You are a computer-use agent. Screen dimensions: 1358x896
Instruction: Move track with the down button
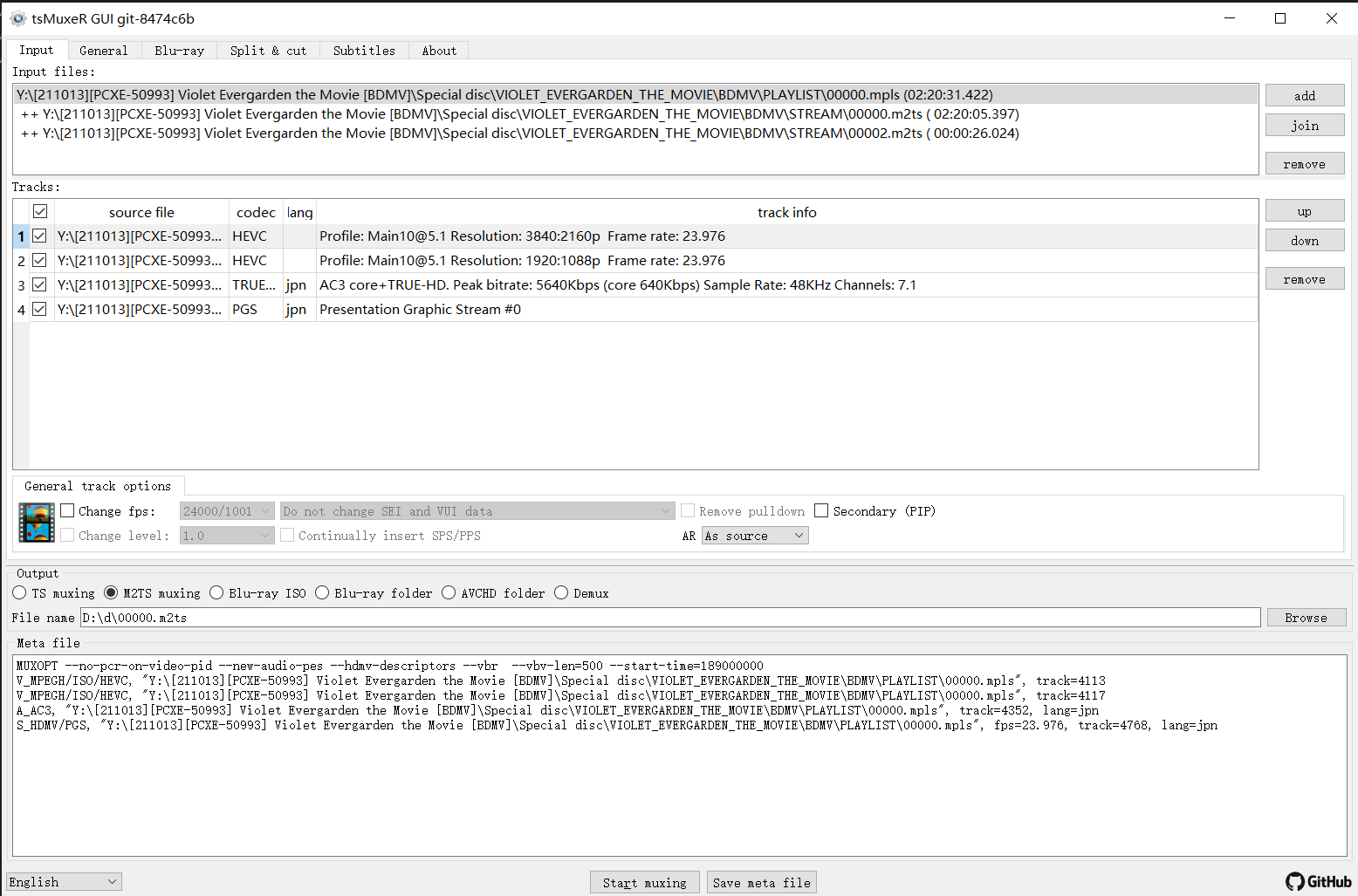1305,240
